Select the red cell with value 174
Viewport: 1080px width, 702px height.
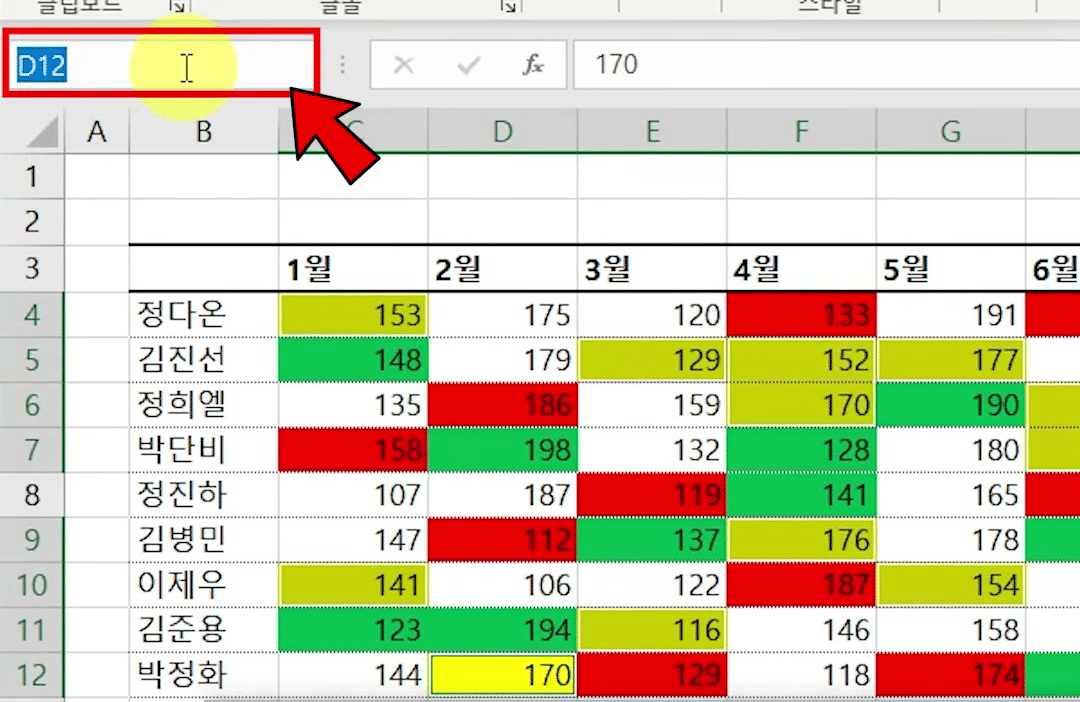coord(951,675)
